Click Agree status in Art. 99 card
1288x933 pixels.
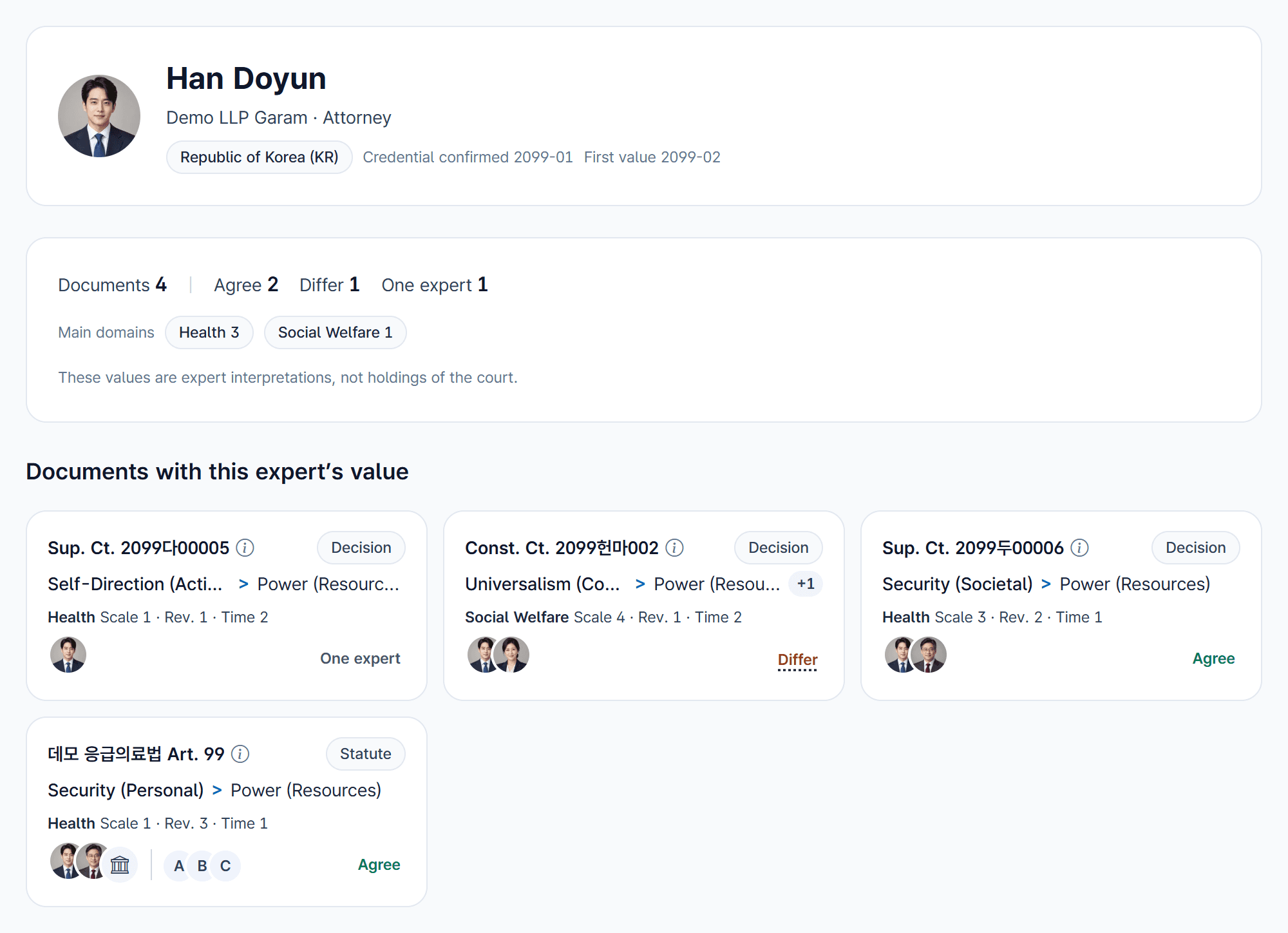coord(379,865)
